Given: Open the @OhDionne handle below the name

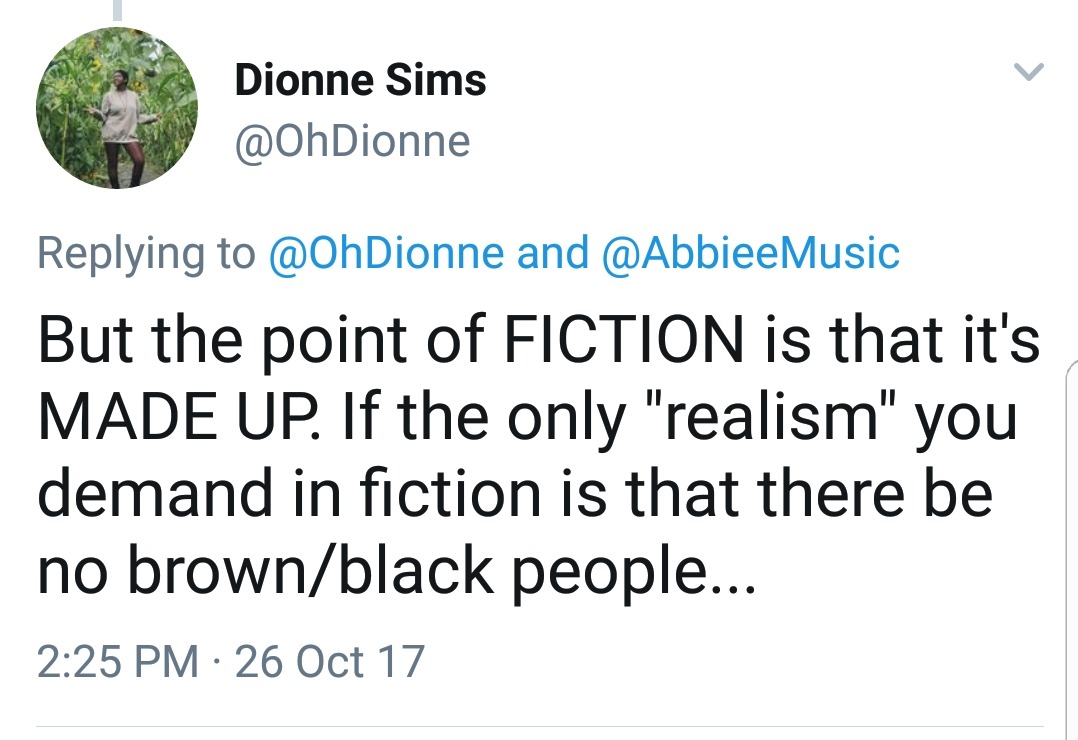Looking at the screenshot, I should click(352, 142).
